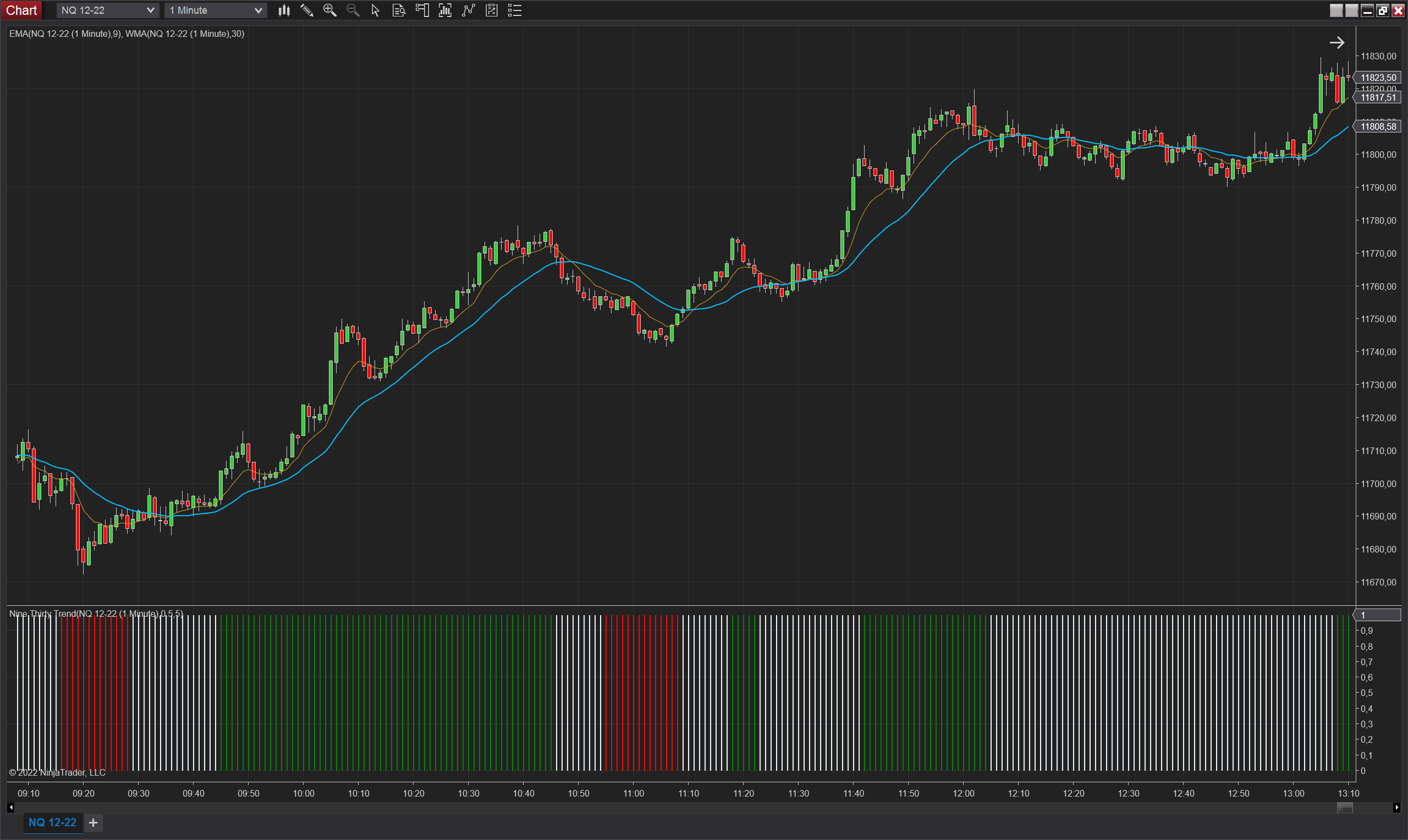This screenshot has height=840, width=1408.
Task: Click the Chart title label
Action: pyautogui.click(x=21, y=10)
